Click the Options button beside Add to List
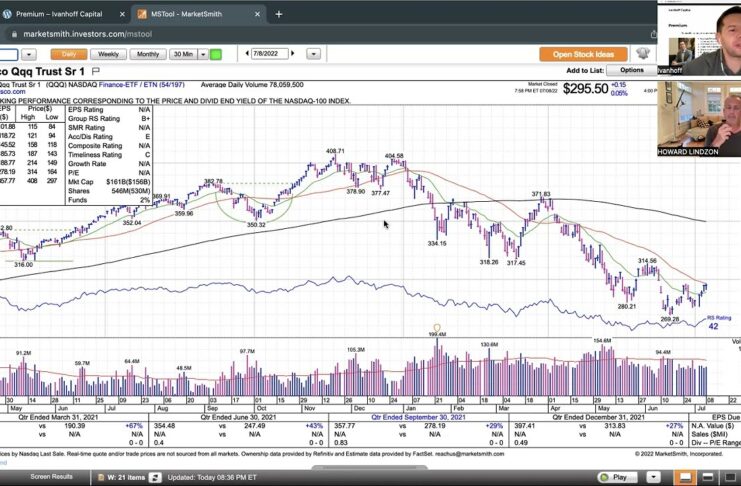 pos(631,70)
